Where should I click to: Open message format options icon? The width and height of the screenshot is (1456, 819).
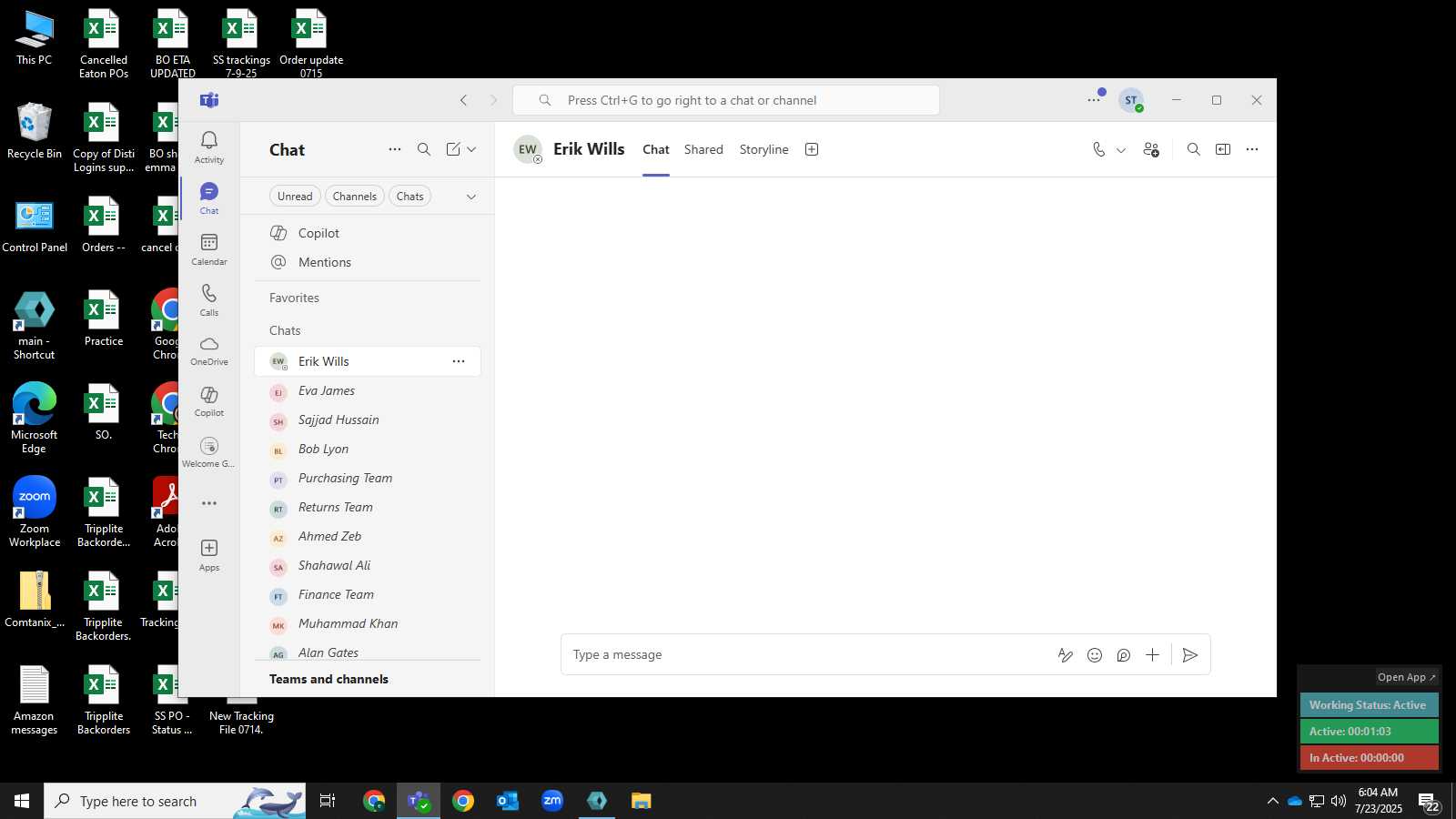[x=1066, y=655]
